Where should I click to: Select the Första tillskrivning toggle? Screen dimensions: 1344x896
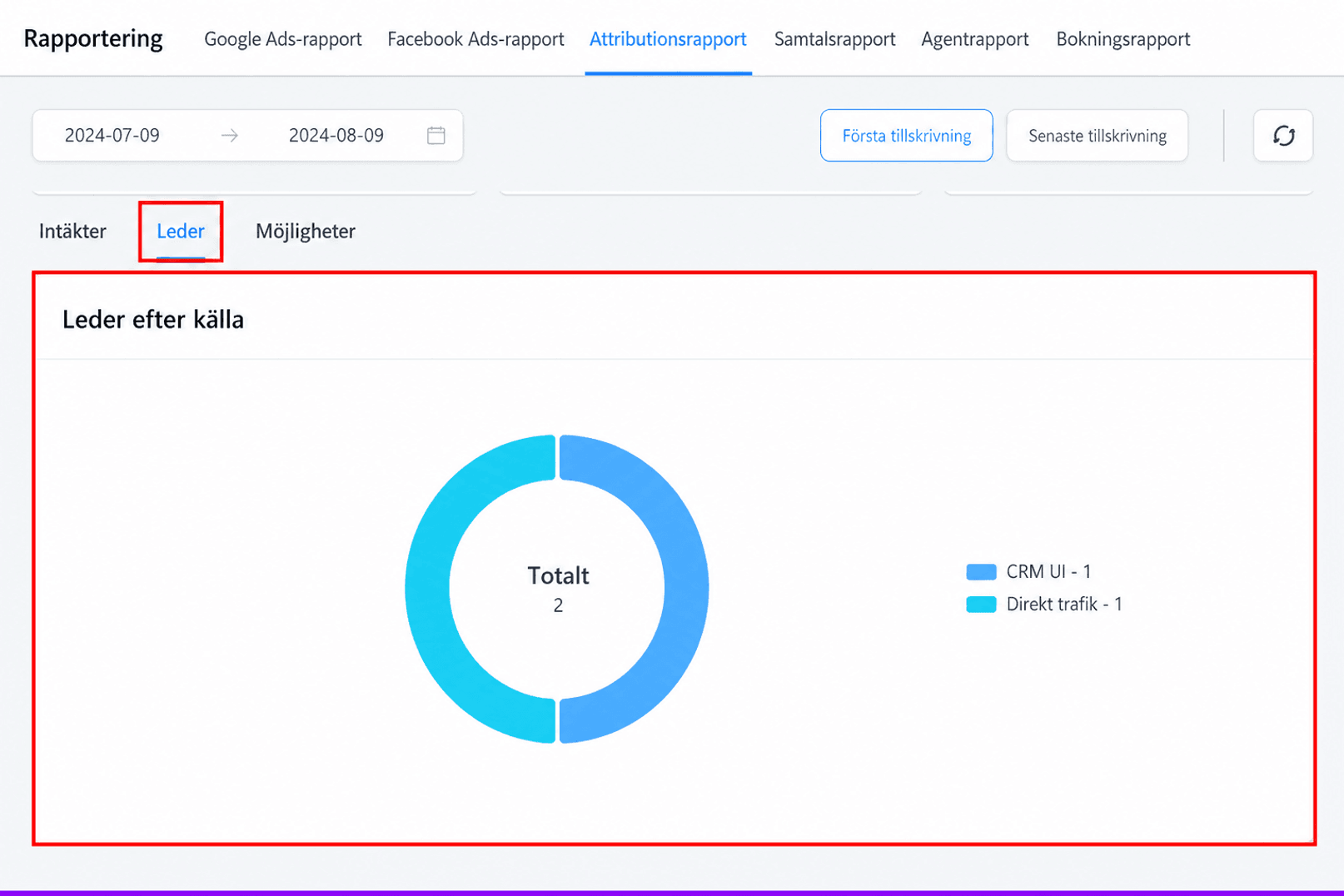pos(906,136)
